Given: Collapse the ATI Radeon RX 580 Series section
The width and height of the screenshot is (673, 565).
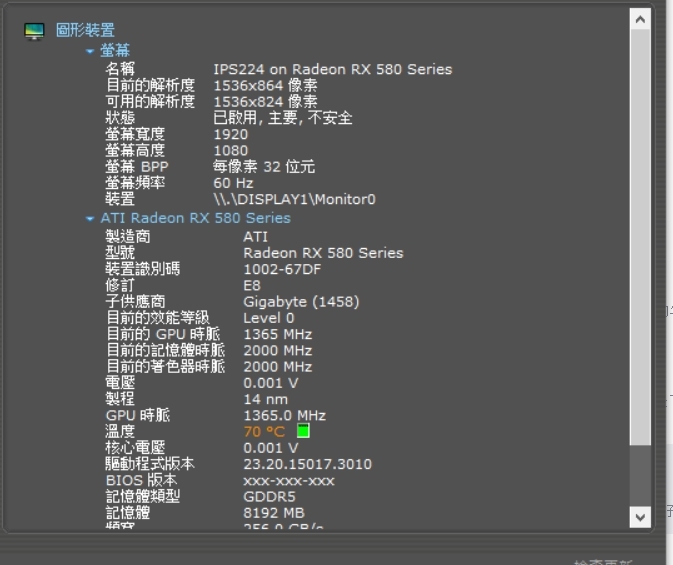Looking at the screenshot, I should point(90,219).
